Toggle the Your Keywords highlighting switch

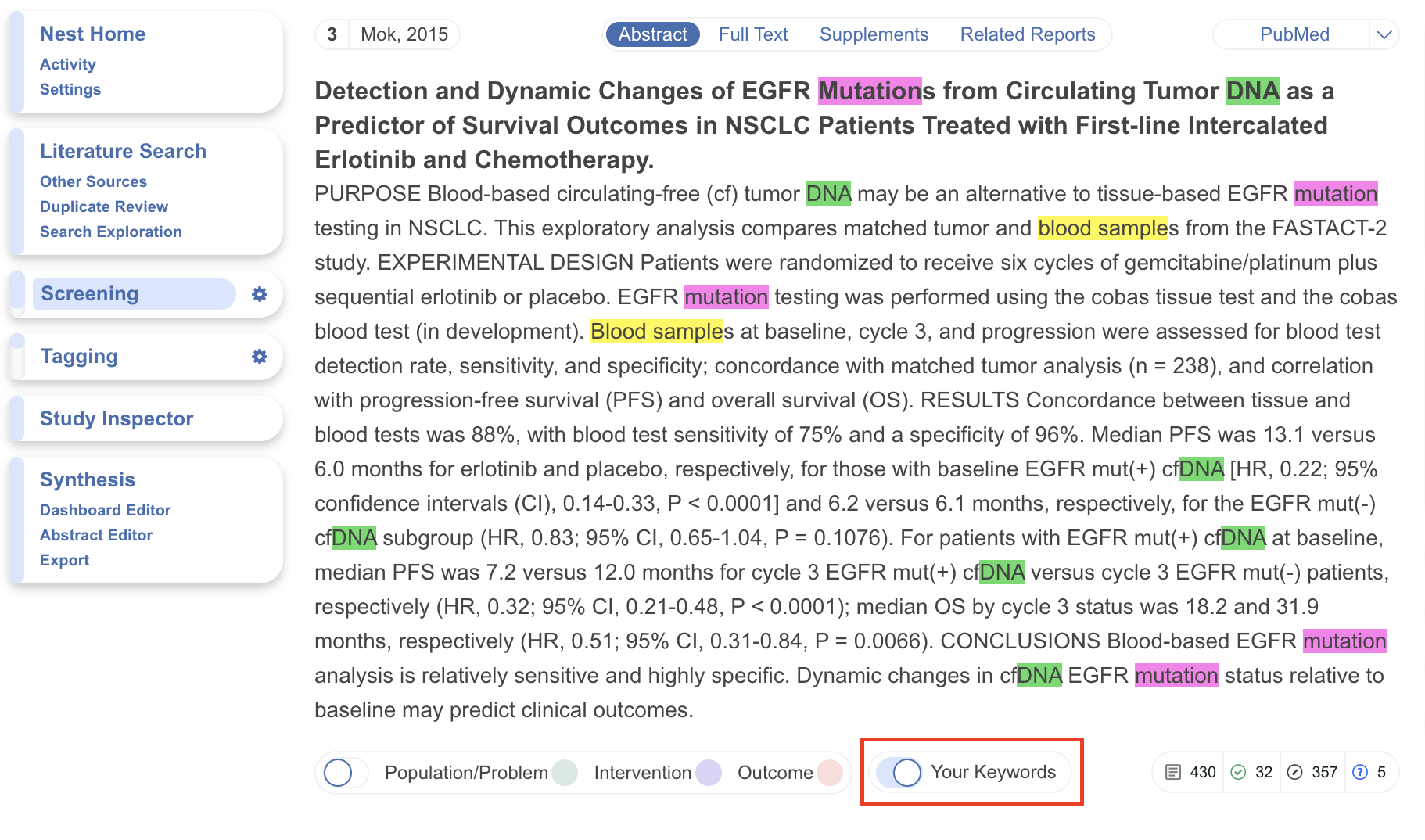(x=898, y=773)
